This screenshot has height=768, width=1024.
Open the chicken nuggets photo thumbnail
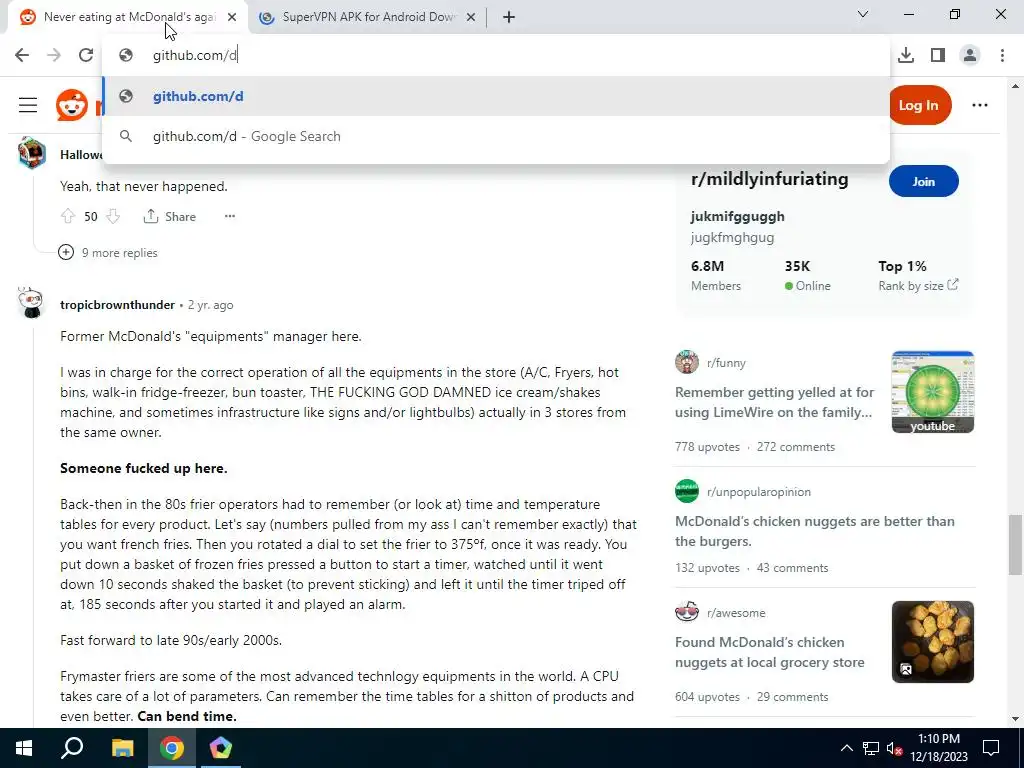(933, 642)
